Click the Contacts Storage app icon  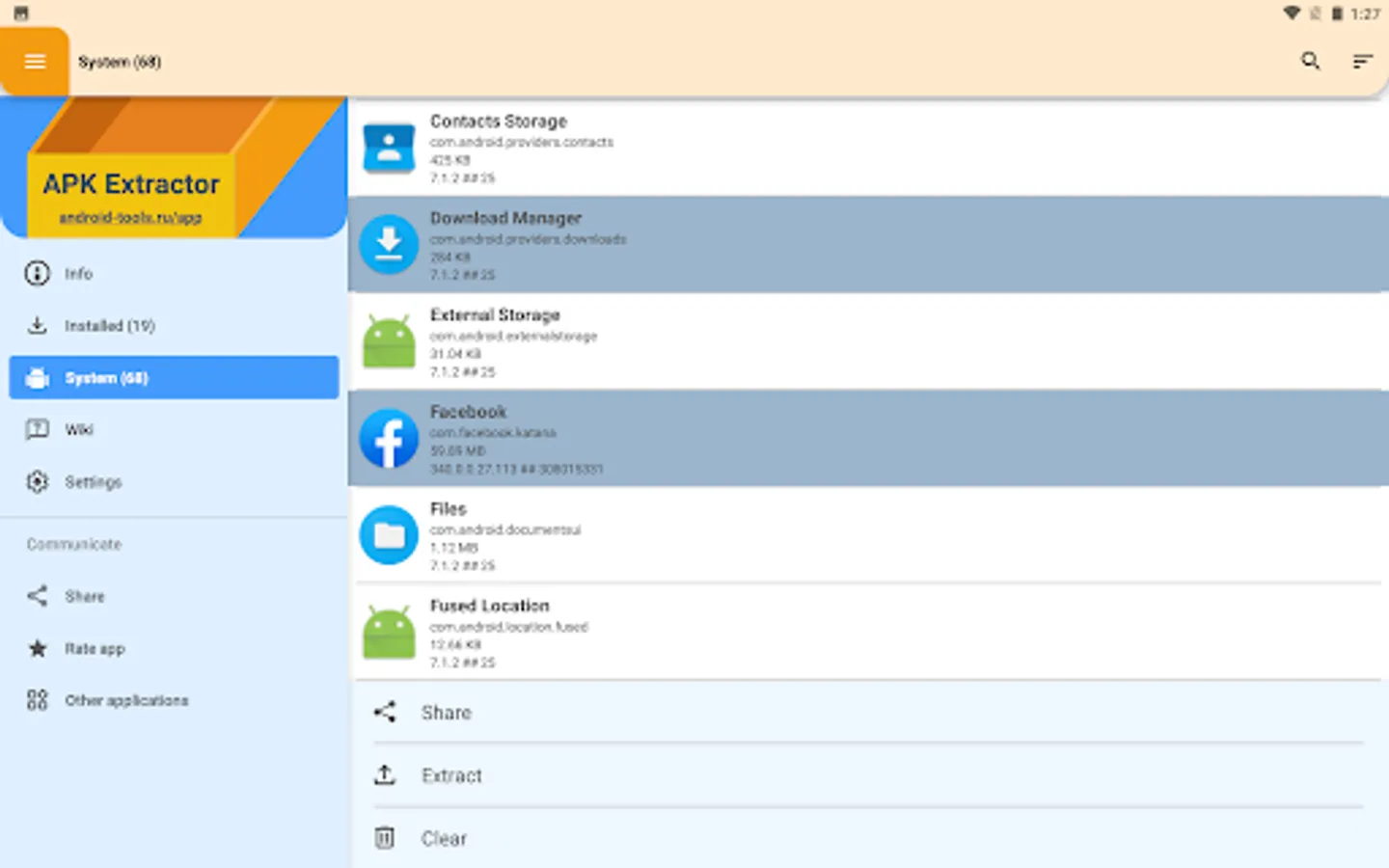click(x=389, y=148)
